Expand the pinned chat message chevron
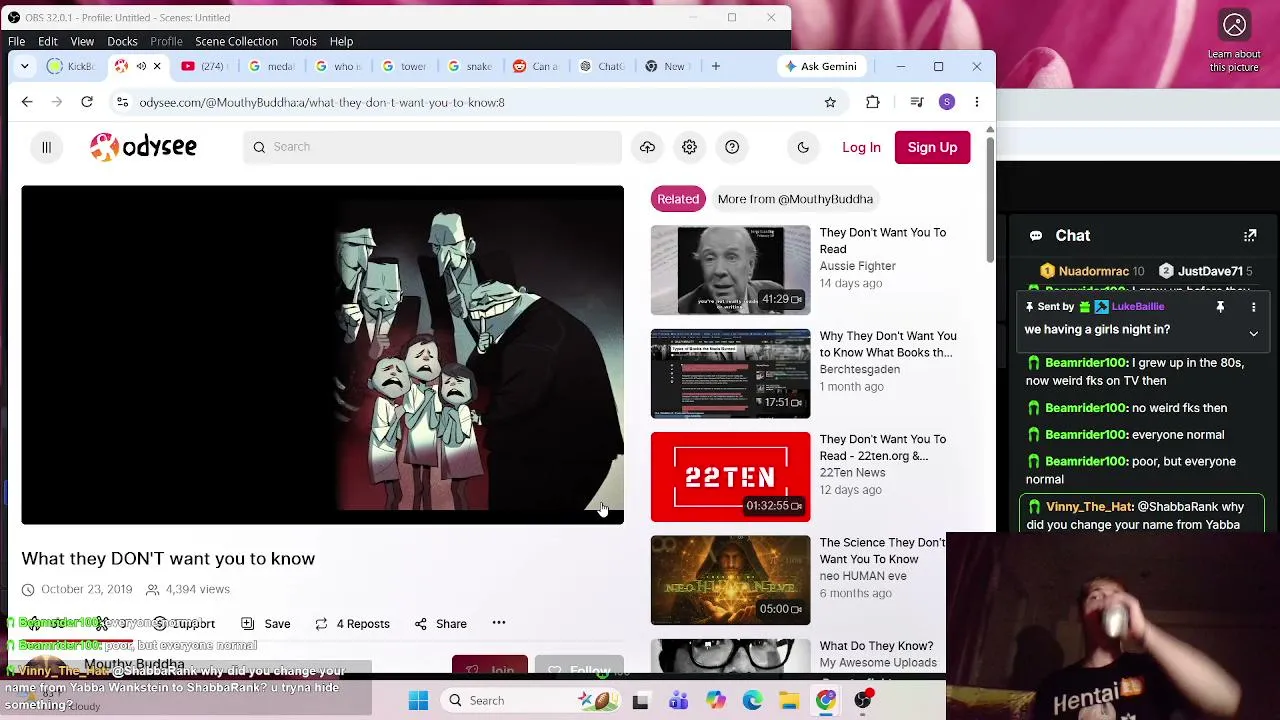Viewport: 1280px width, 720px height. (x=1253, y=333)
